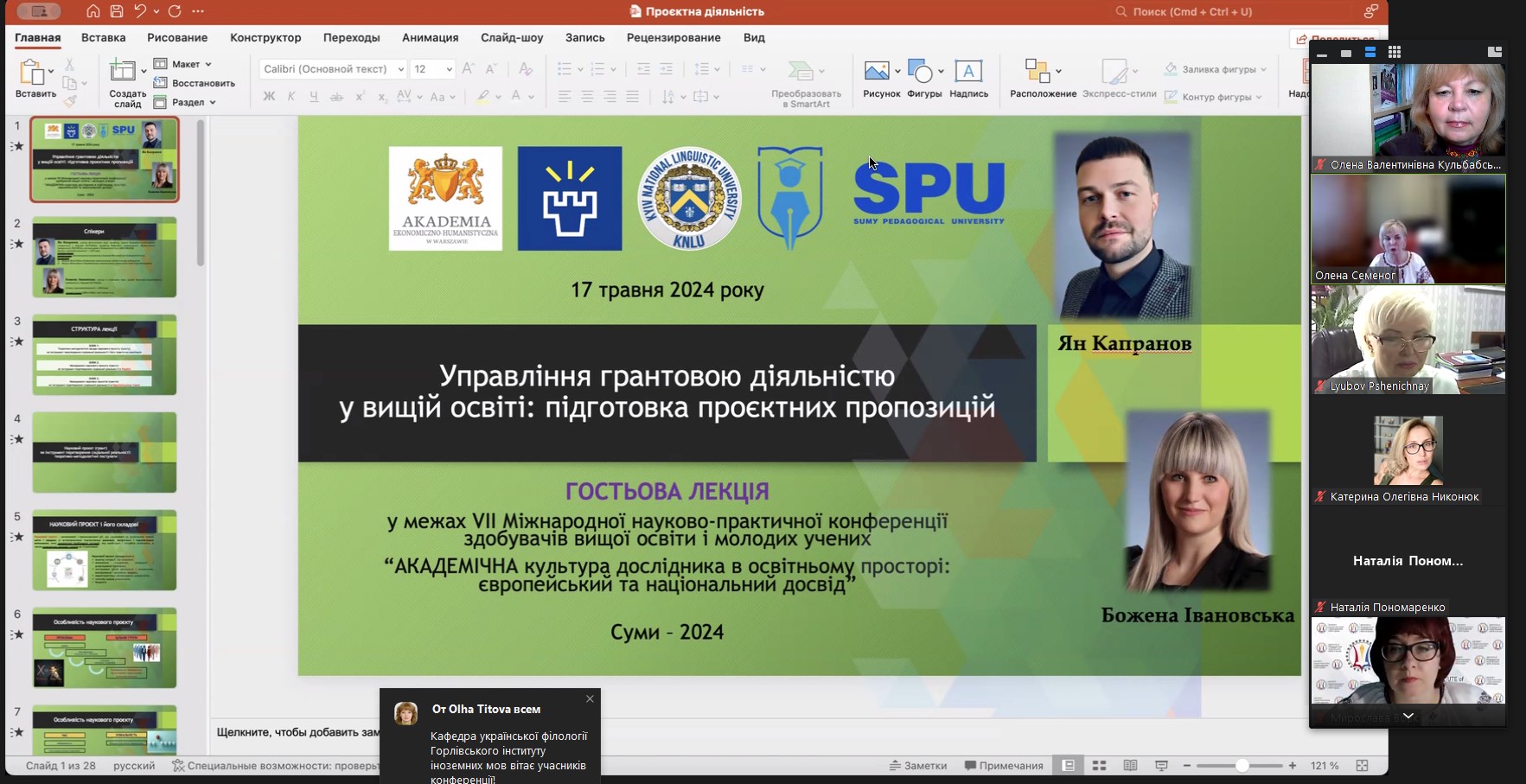Open the Слайд-шоу tab

coord(512,38)
